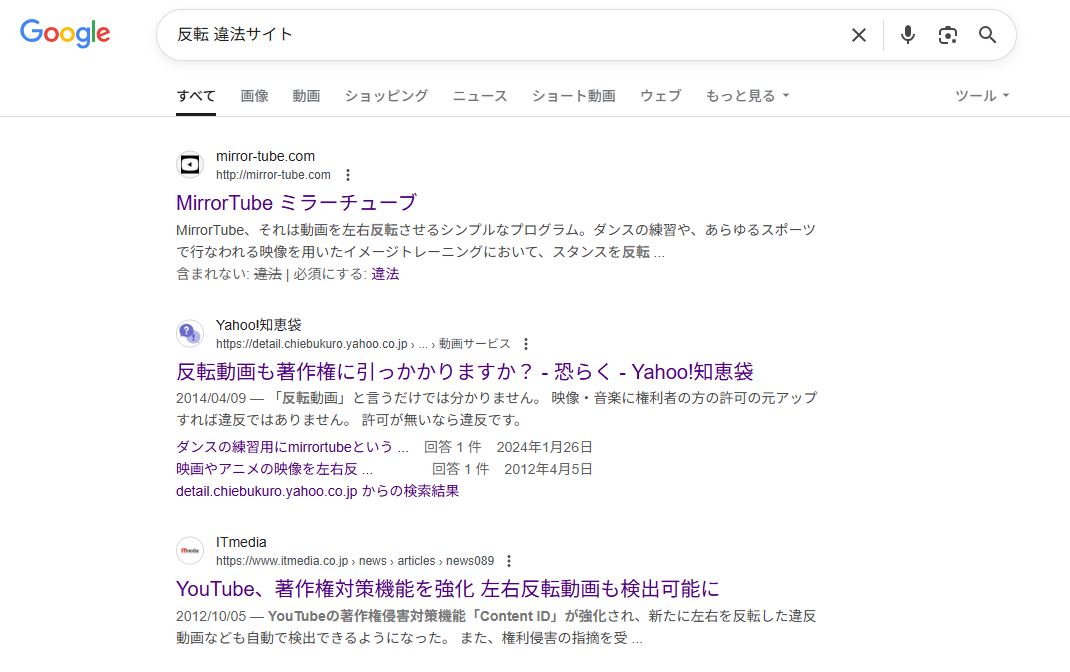Open the もっと見る dropdown
Viewport: 1070px width, 672px height.
tap(746, 95)
